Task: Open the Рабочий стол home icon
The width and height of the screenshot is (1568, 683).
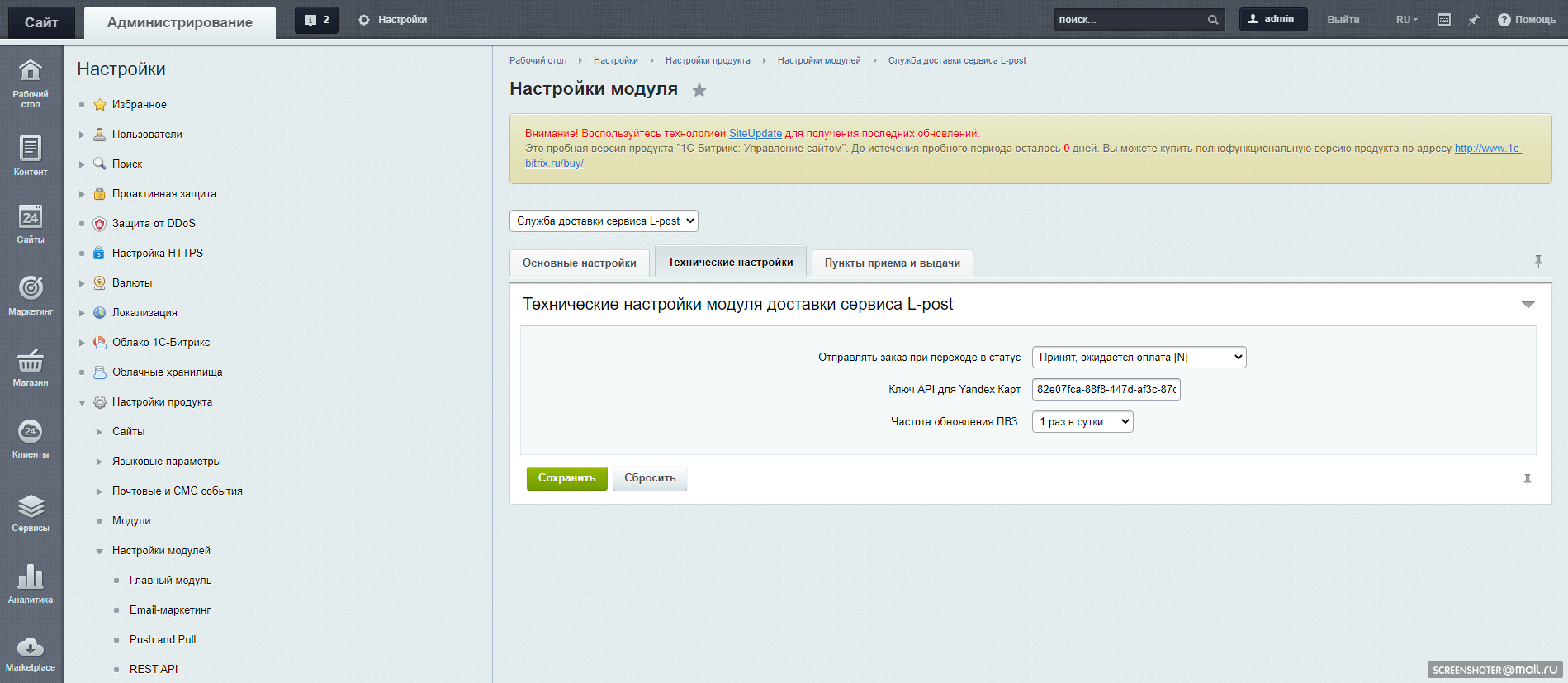Action: click(31, 72)
